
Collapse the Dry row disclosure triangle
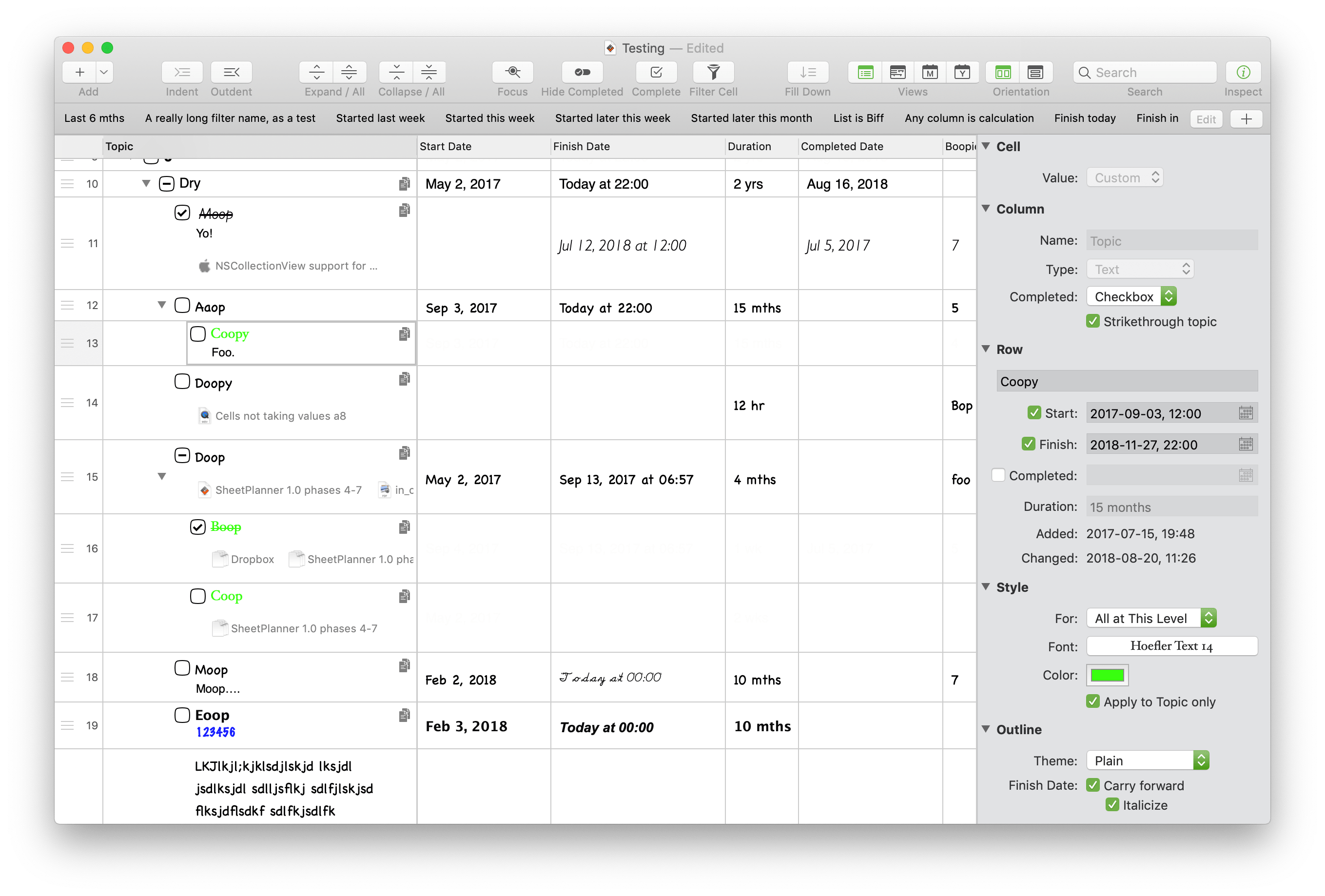pos(146,183)
